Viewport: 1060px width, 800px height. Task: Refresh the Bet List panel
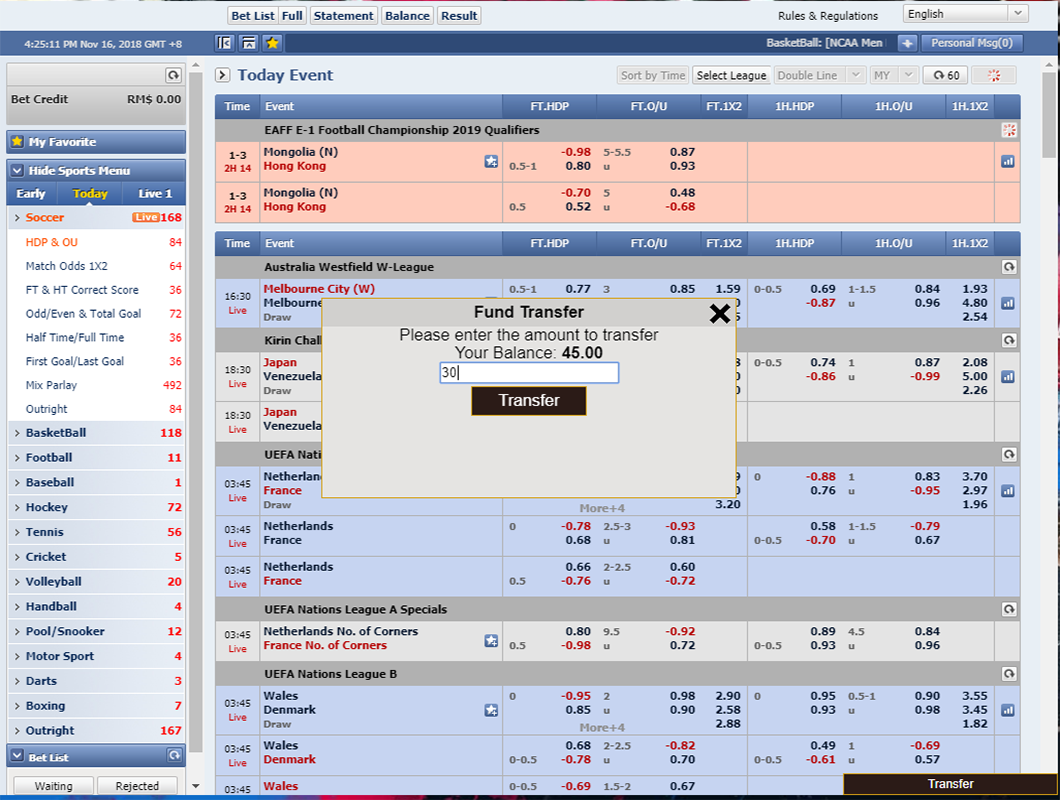click(173, 756)
